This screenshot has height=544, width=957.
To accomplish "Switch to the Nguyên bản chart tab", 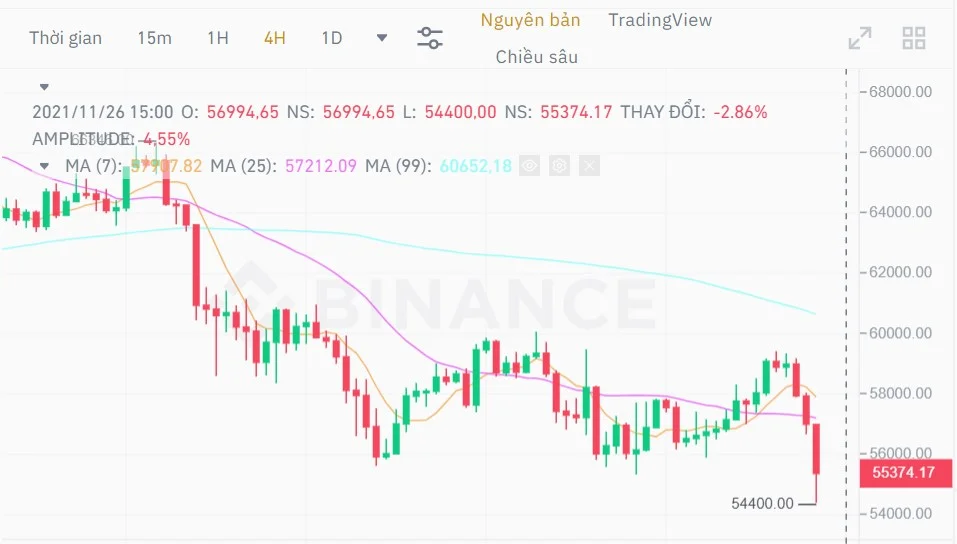I will (x=530, y=20).
